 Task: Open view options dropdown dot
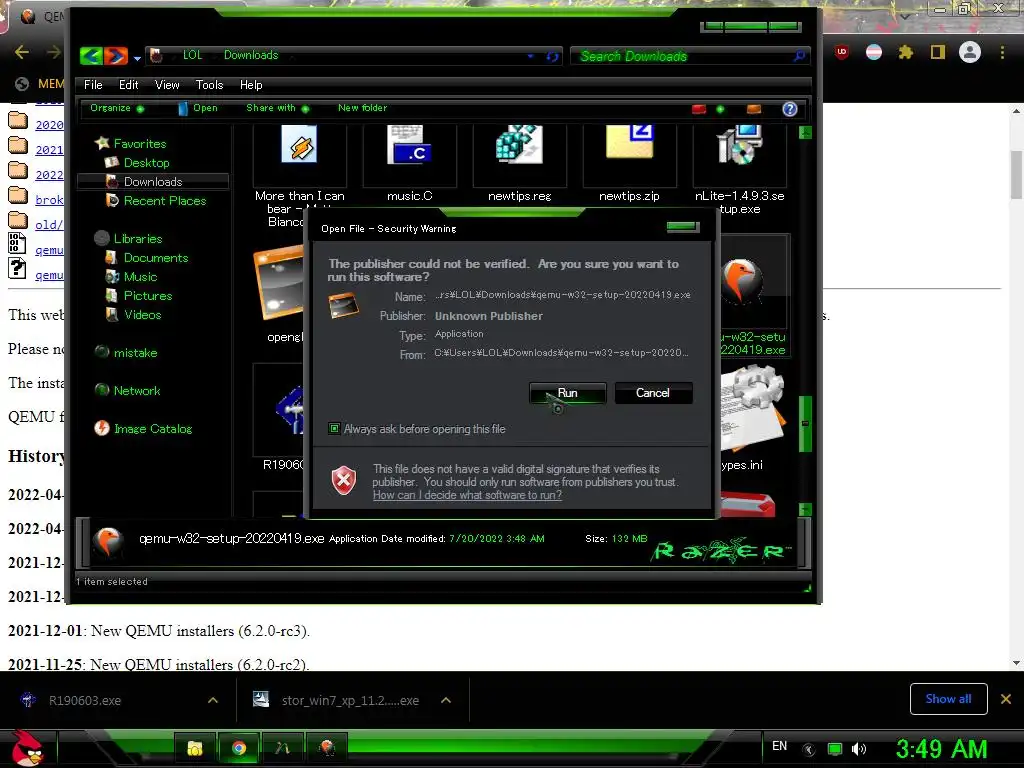tap(720, 109)
